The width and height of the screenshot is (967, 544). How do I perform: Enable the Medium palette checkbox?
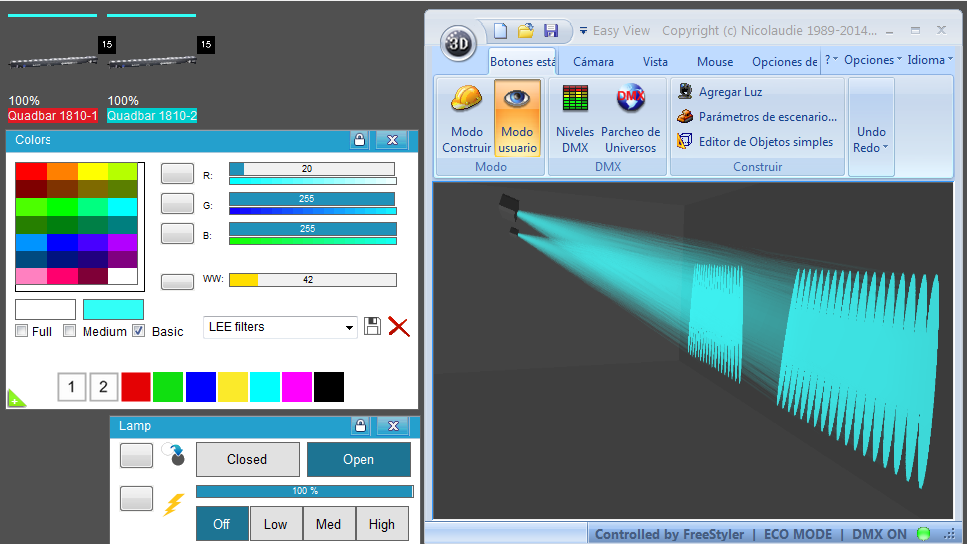tap(70, 331)
